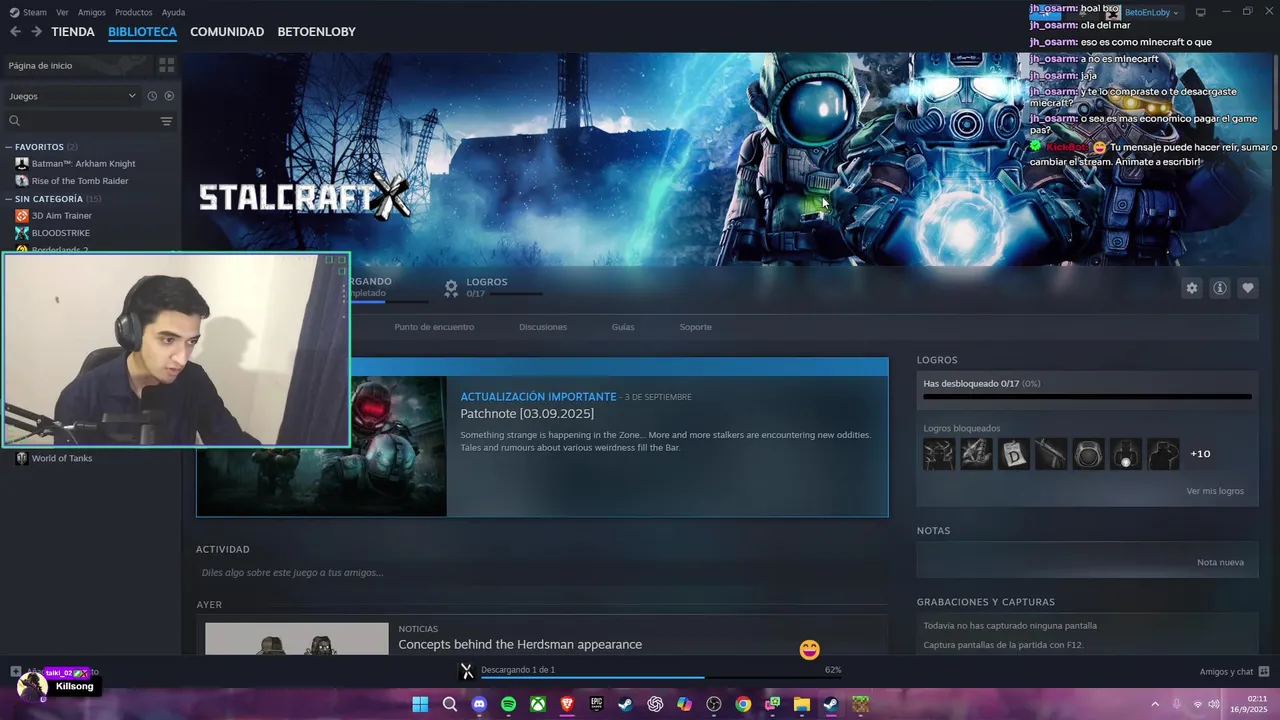1280x720 pixels.
Task: Open STALCRAFT game settings gear
Action: [x=1192, y=288]
